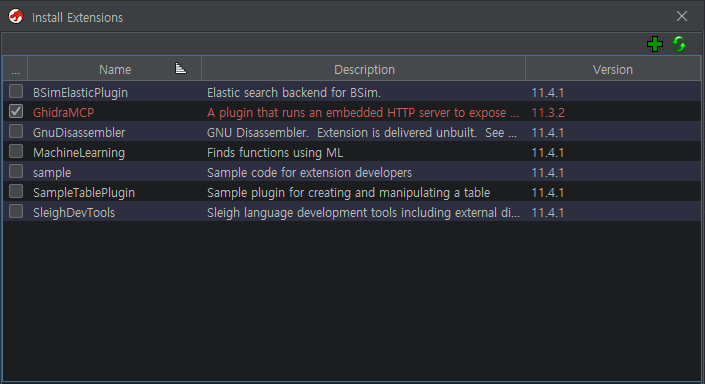Viewport: 705px width, 384px height.
Task: Click the 11.4.1 version of GnuDisassembler
Action: (x=548, y=132)
